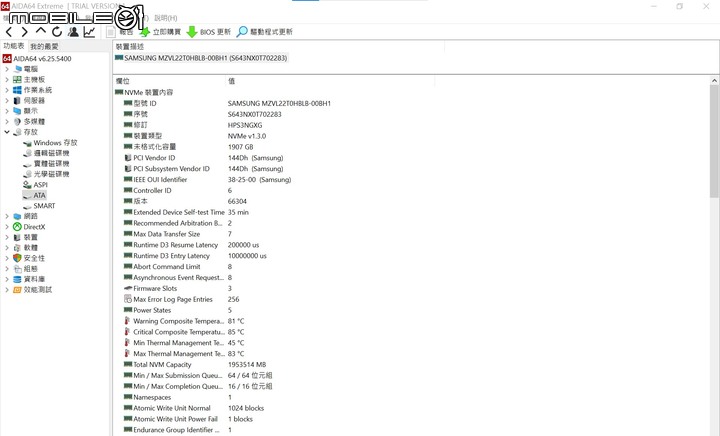Click the 資料庫 database icon

coord(17,279)
